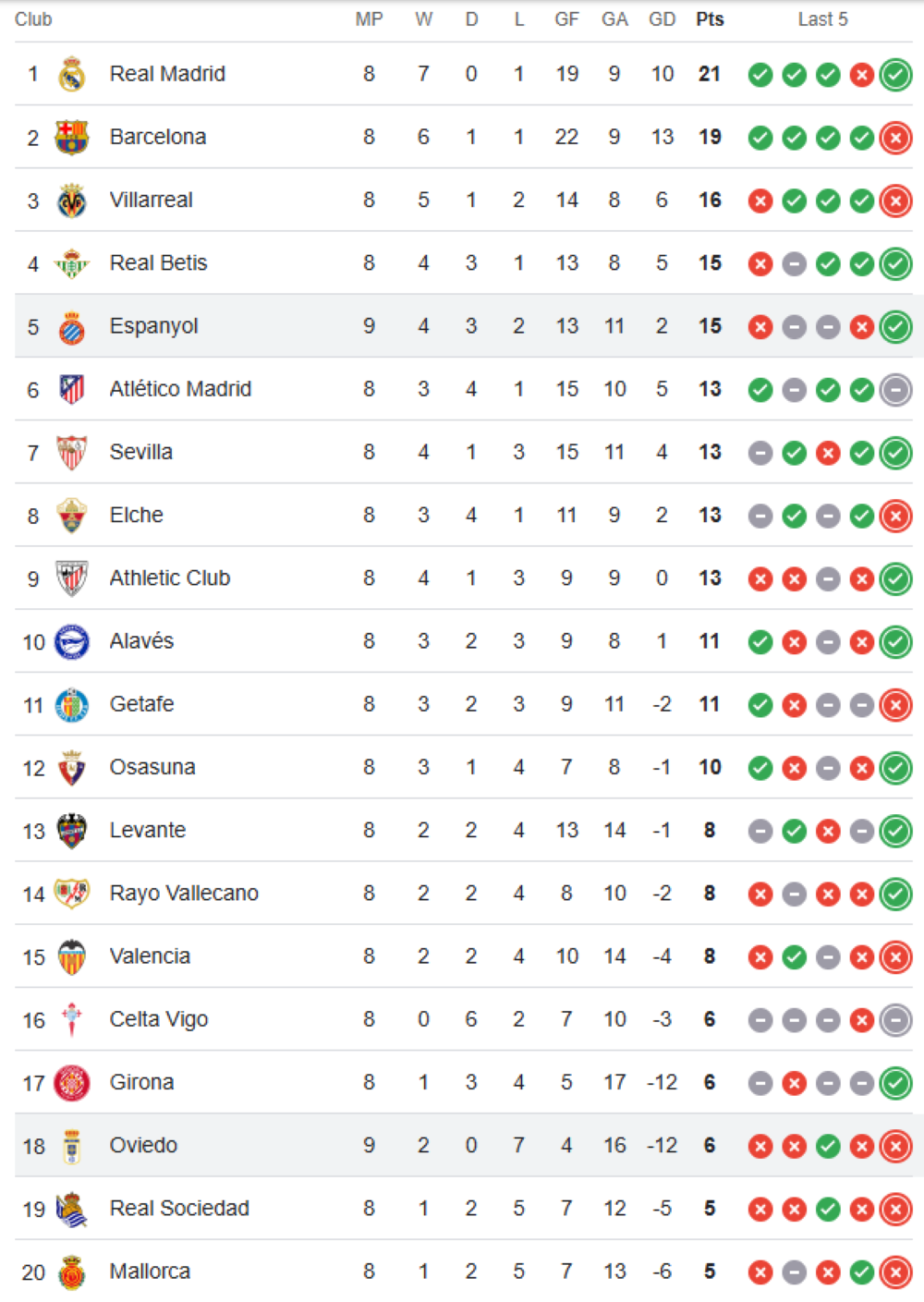The image size is (924, 1302).
Task: Click the Villarreal club crest
Action: click(x=72, y=201)
